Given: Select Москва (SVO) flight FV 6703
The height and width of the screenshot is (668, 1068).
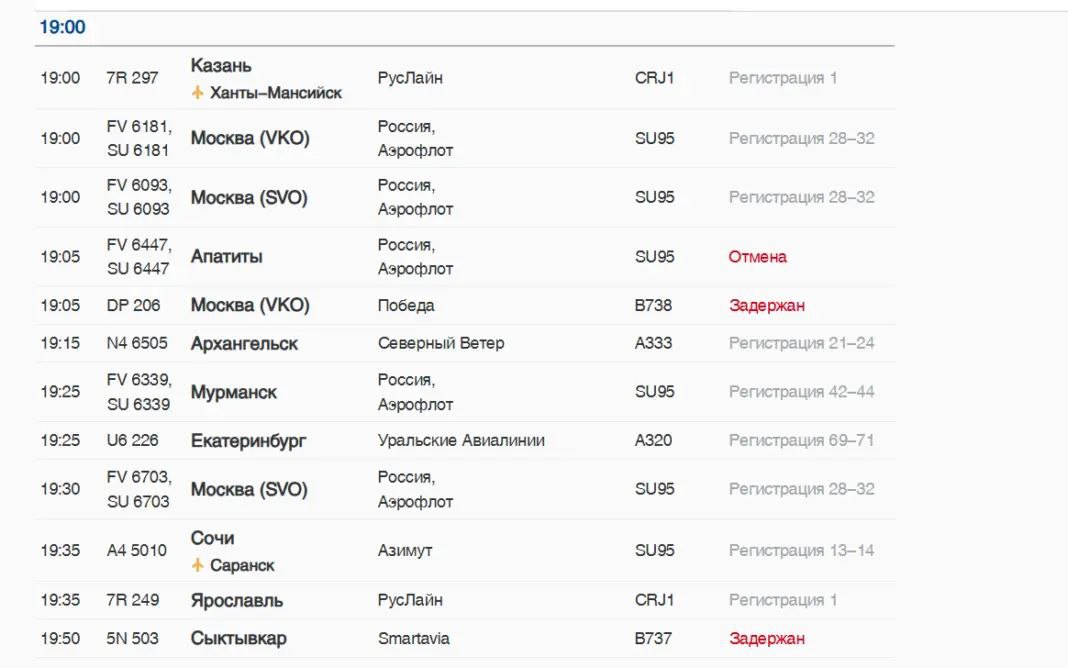Looking at the screenshot, I should 465,490.
